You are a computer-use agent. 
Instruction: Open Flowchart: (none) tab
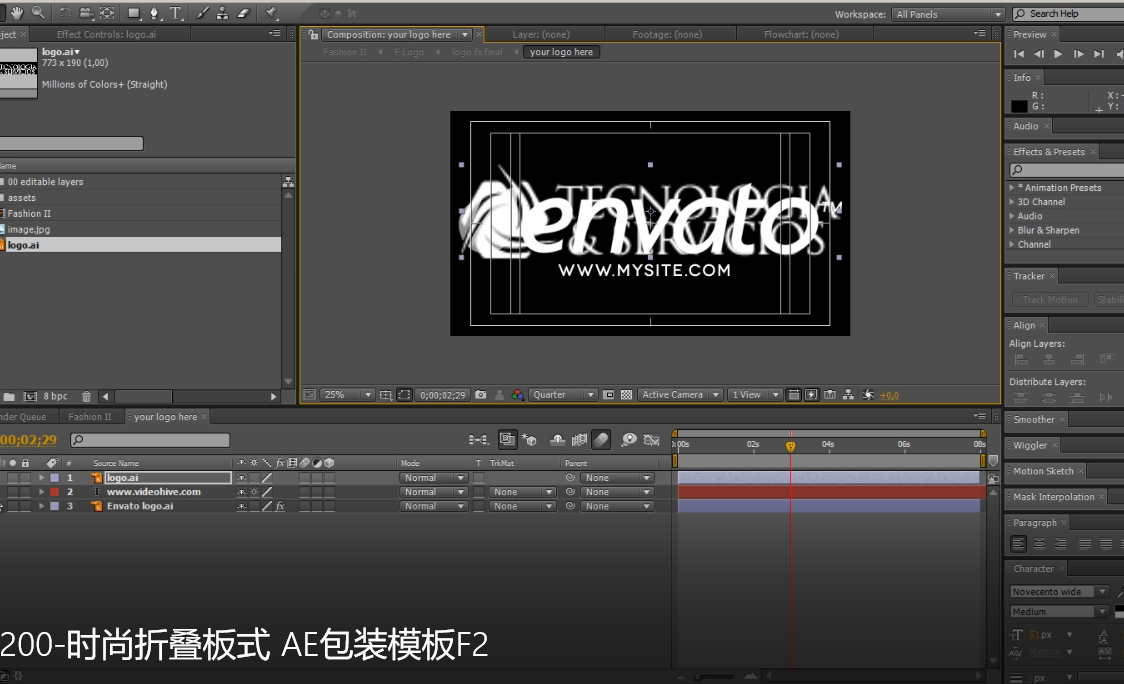coord(801,34)
